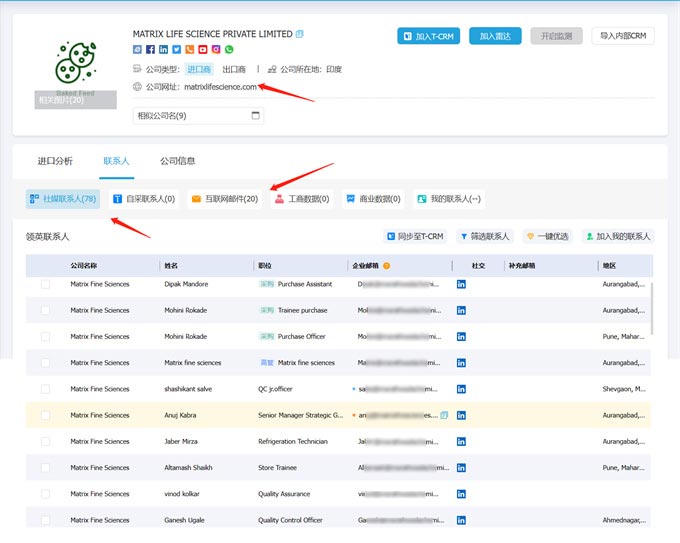Click the name cell Anuj Kabra
680x543 pixels.
(180, 415)
